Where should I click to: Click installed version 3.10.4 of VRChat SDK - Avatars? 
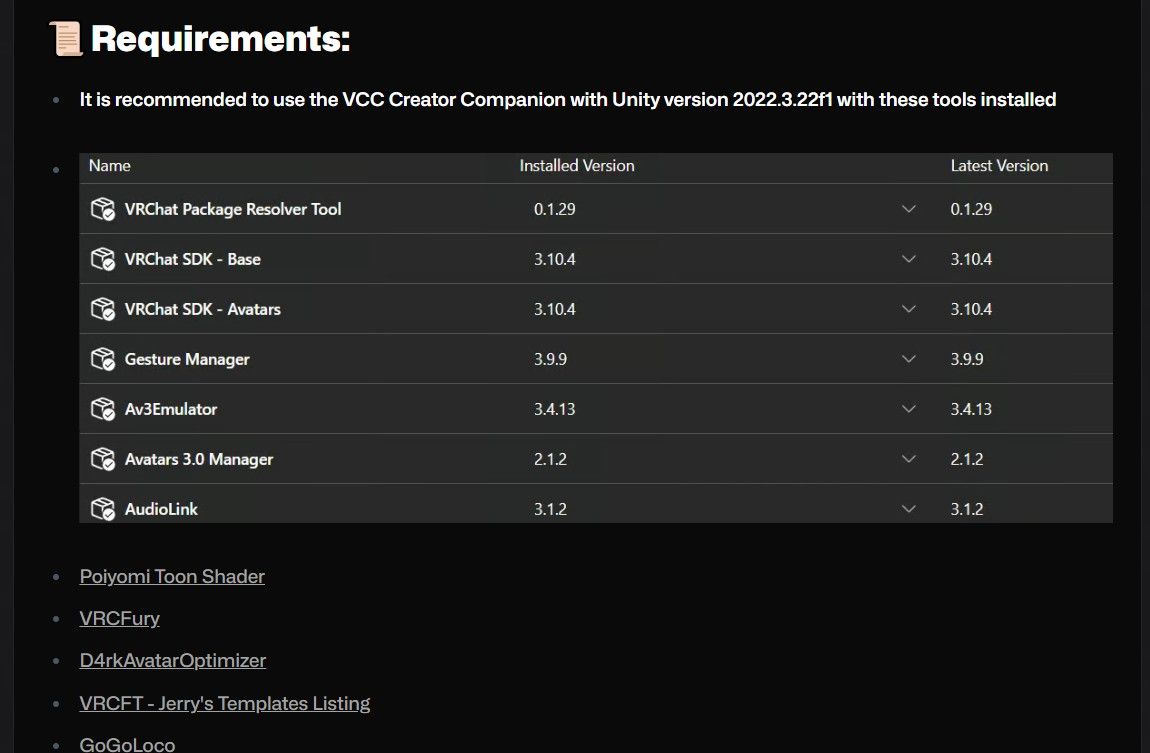(554, 309)
